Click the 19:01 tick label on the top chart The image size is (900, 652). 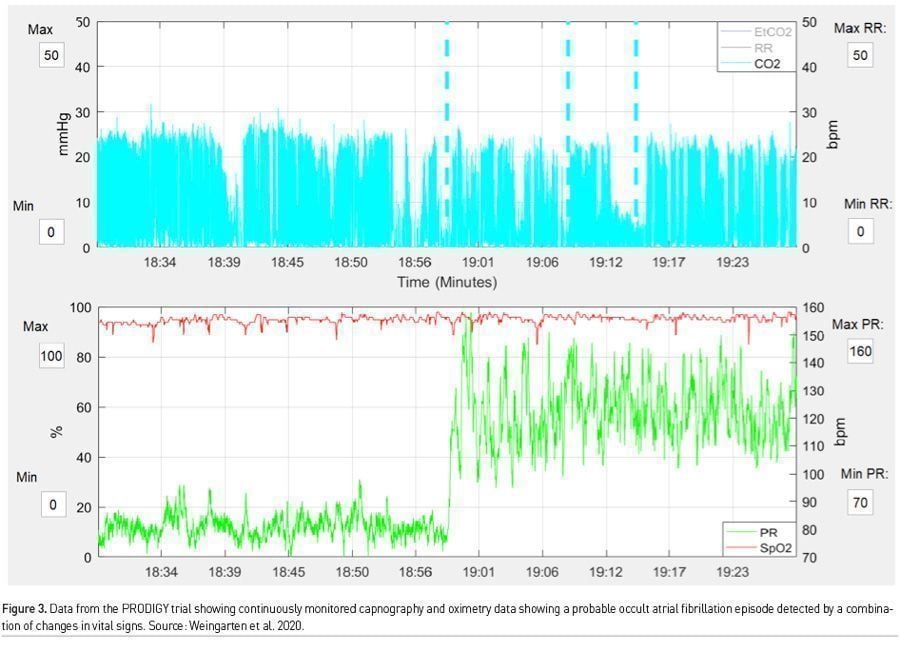pyautogui.click(x=478, y=262)
